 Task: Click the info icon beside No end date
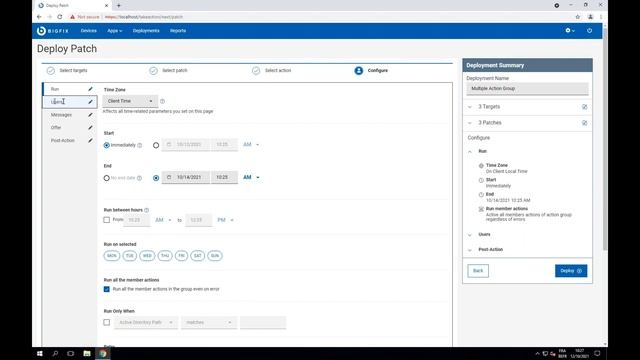tap(140, 178)
